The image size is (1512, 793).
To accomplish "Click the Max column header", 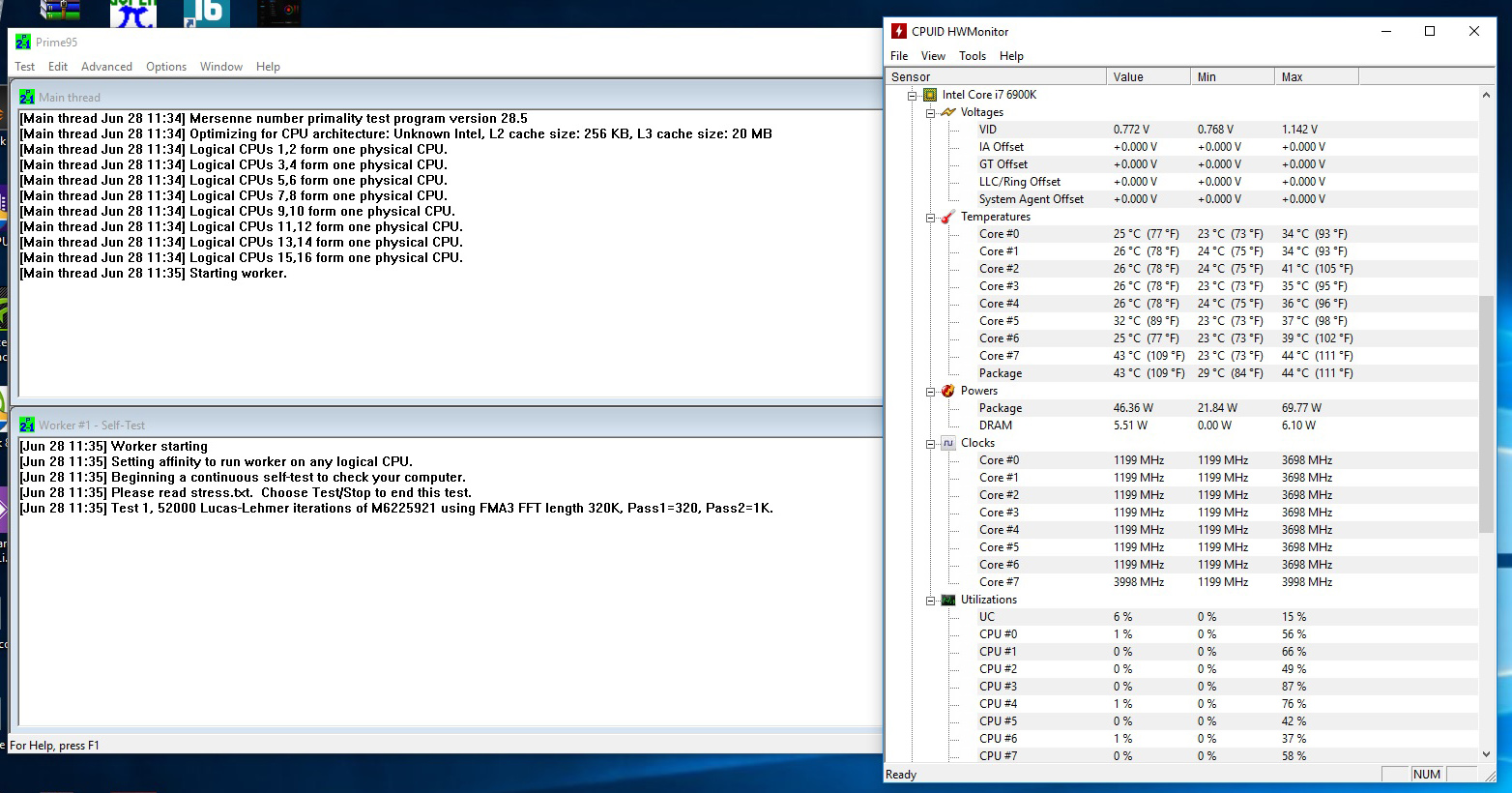I will click(1317, 76).
